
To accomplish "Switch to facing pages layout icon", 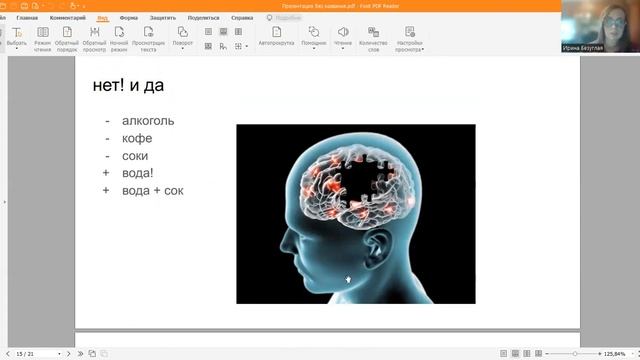I will point(238,32).
